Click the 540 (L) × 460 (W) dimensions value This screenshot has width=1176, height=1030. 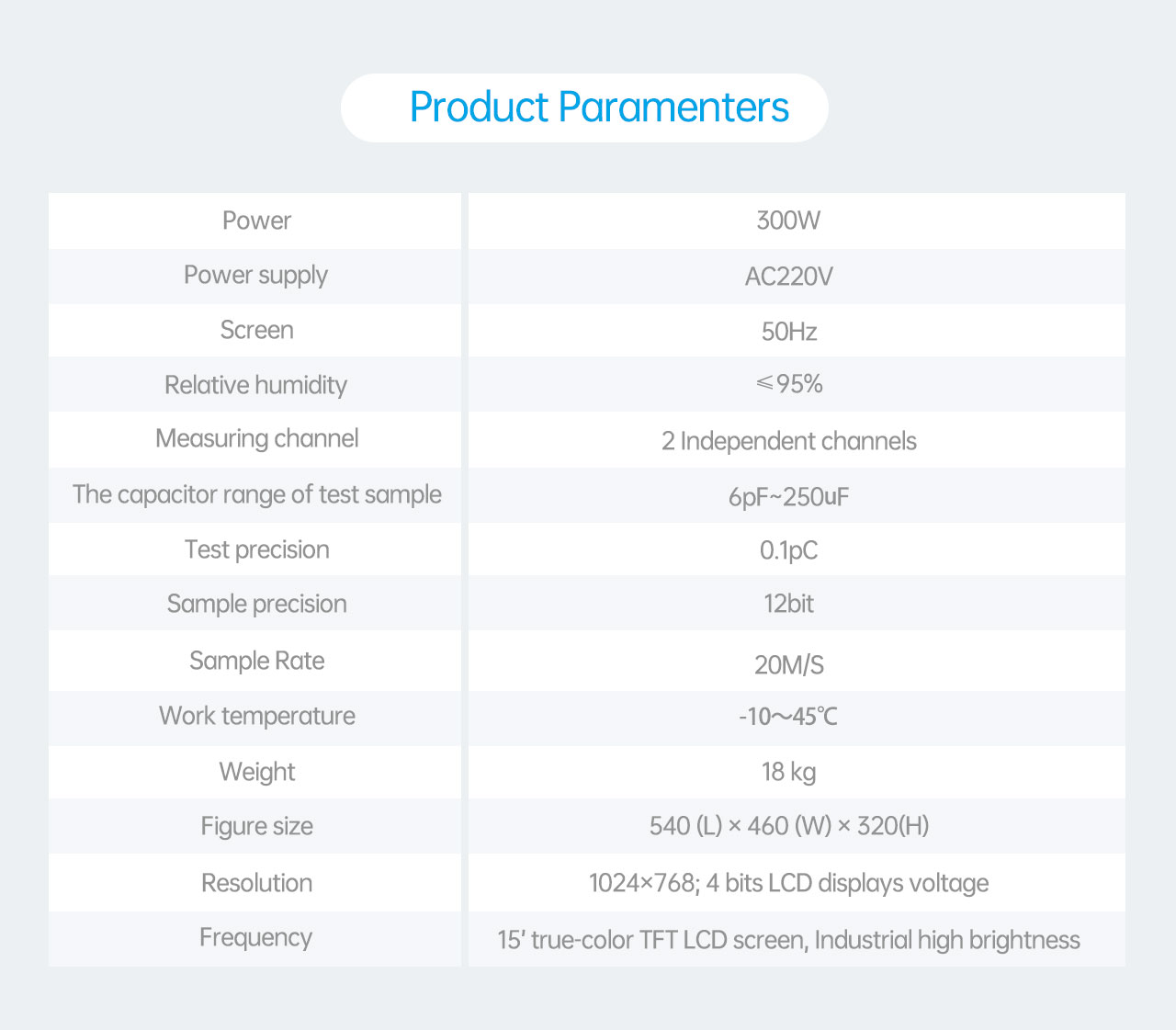[788, 826]
